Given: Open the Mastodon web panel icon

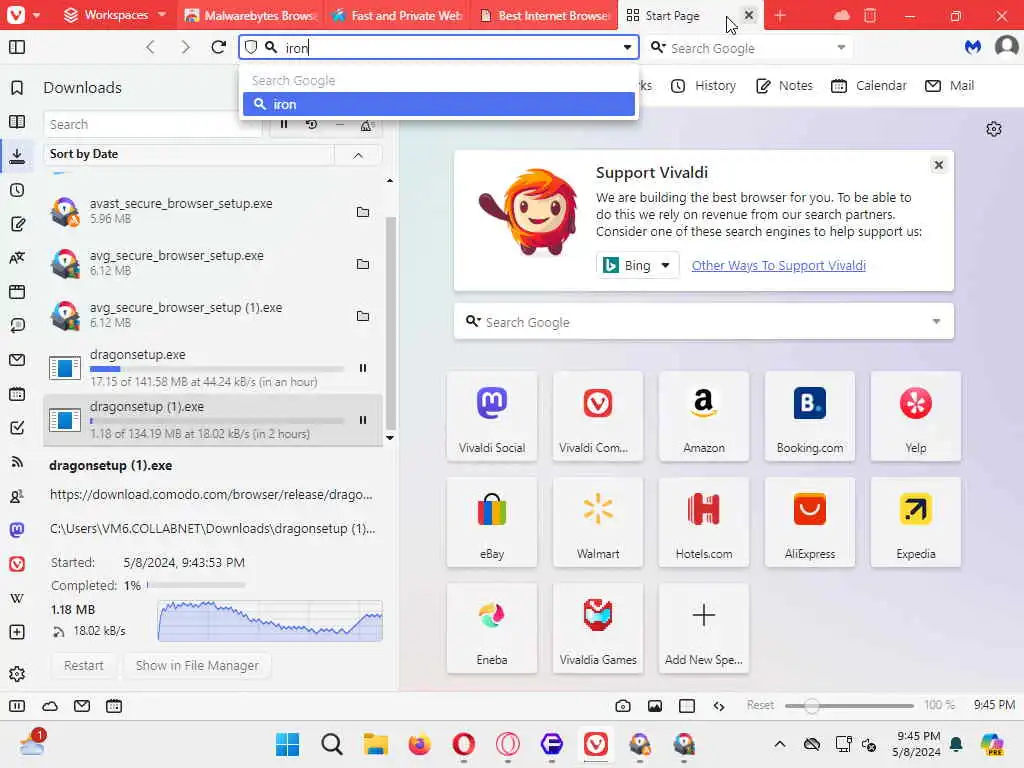Looking at the screenshot, I should coord(18,530).
